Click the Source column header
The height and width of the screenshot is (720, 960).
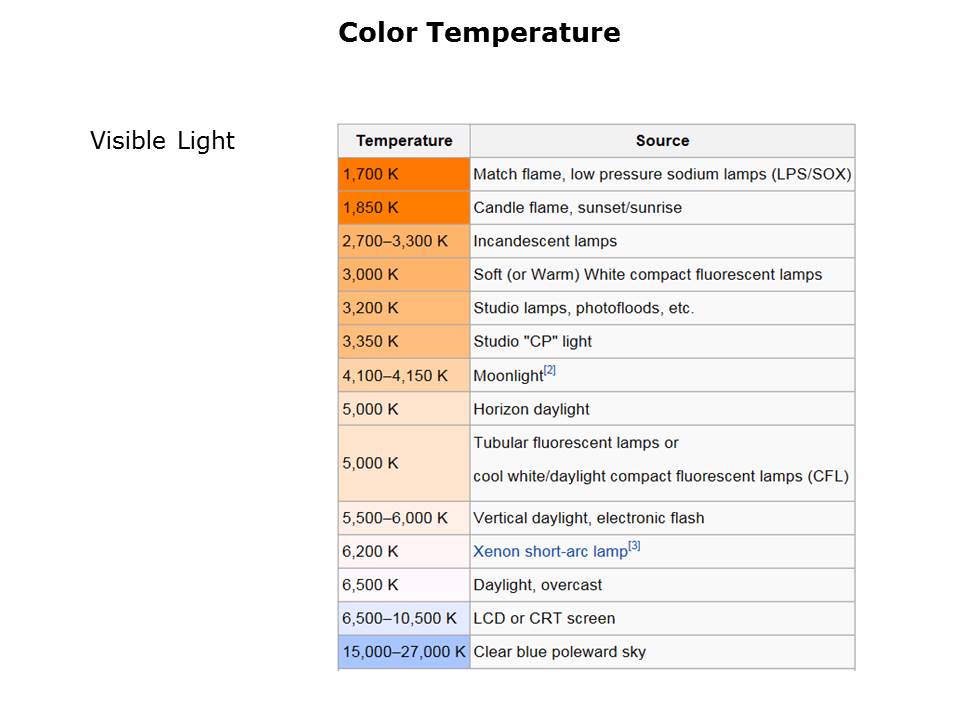[662, 141]
